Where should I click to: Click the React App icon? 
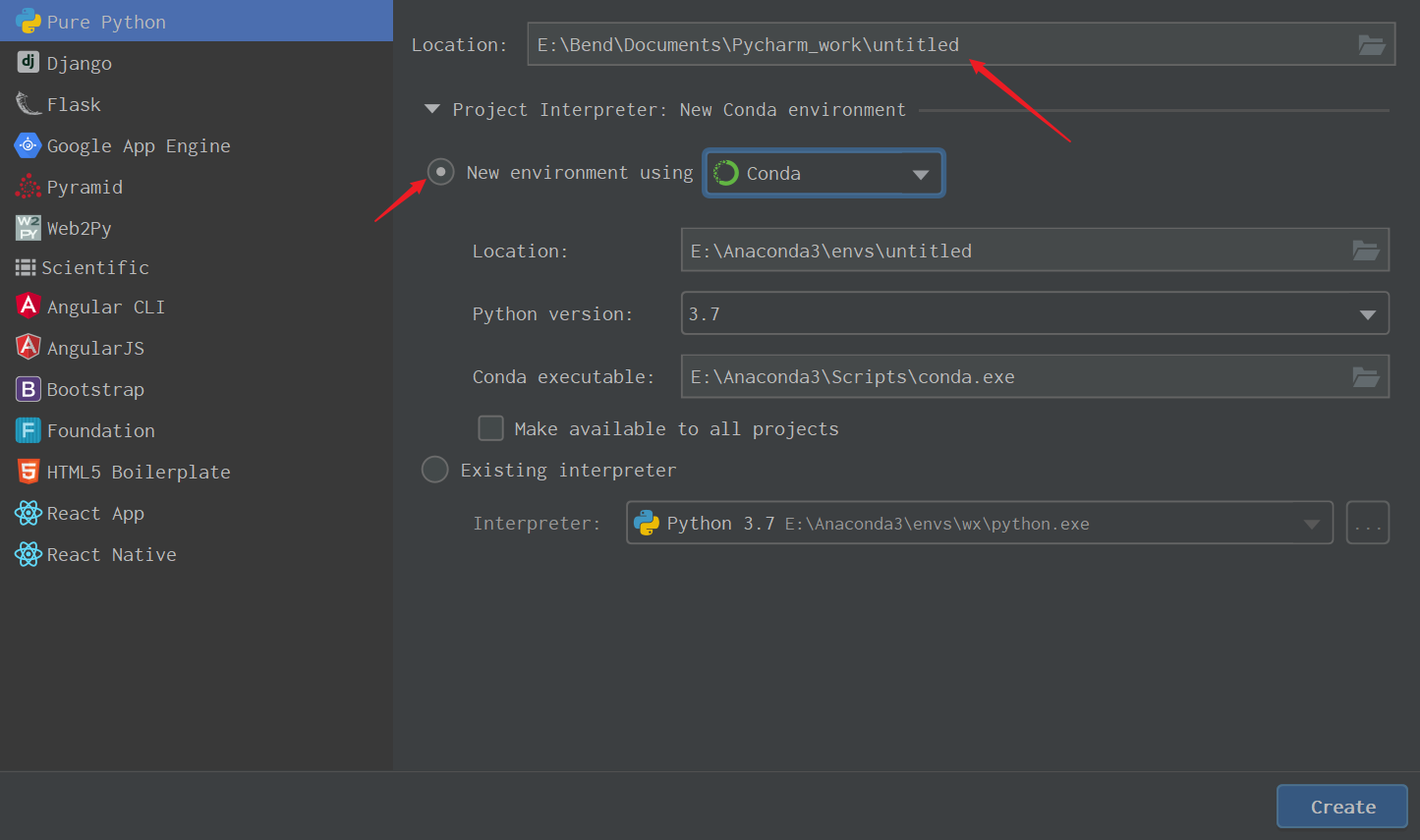pos(28,513)
